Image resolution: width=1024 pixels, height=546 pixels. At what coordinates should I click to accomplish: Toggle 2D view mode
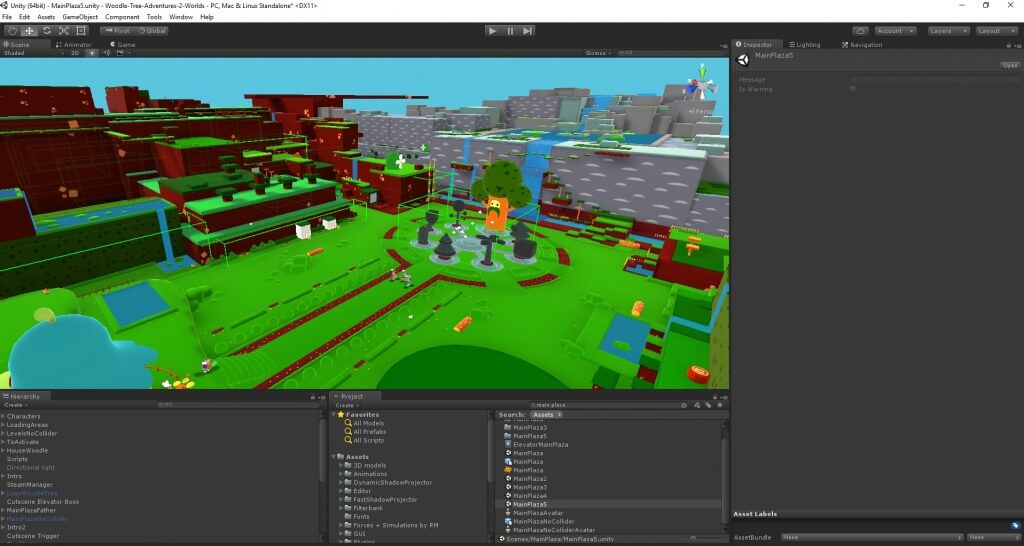coord(75,53)
